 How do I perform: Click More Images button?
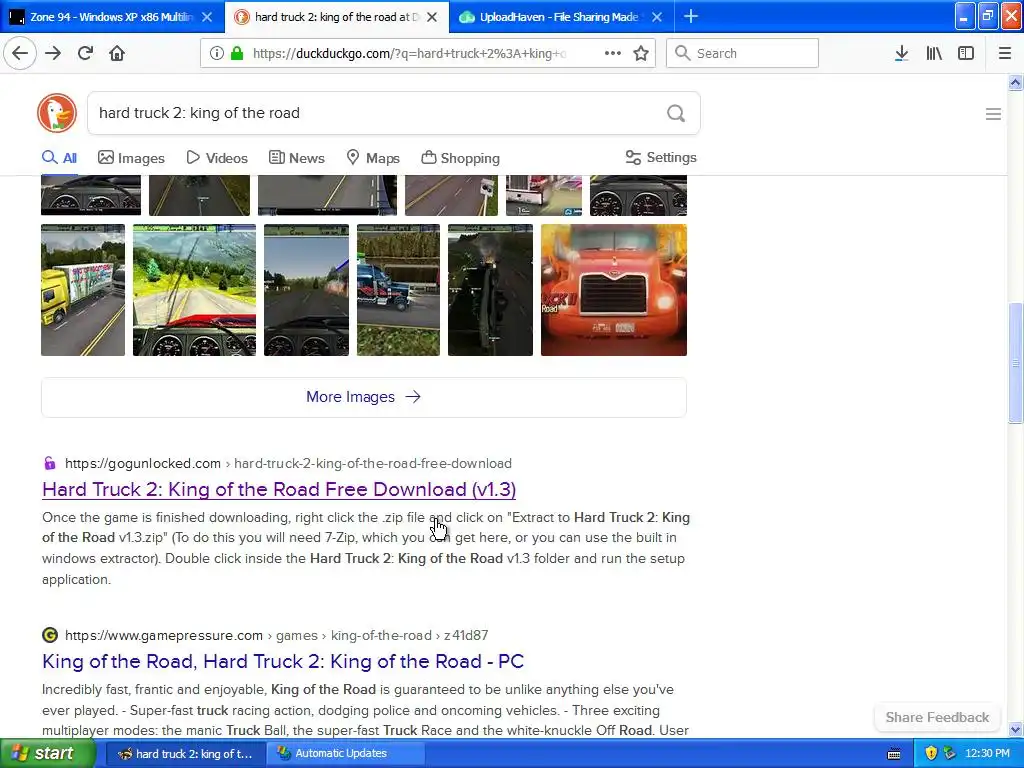(x=364, y=397)
